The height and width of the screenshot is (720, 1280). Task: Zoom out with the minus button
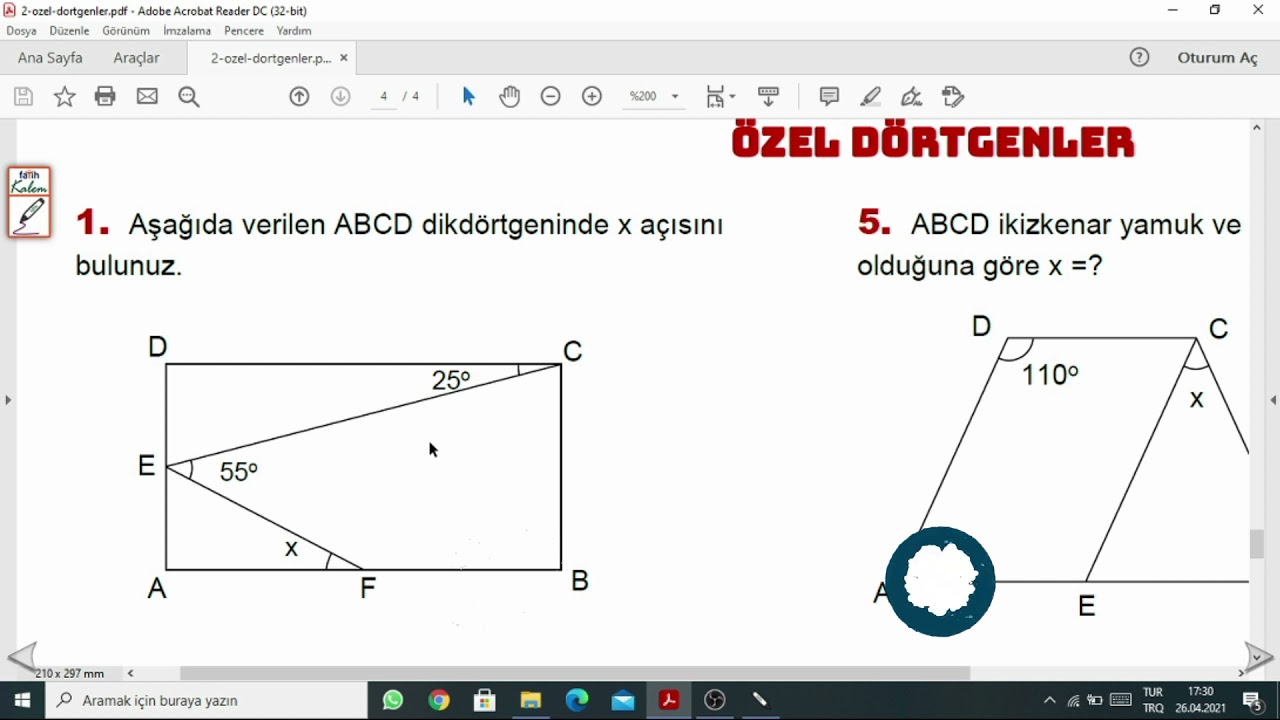pos(551,97)
